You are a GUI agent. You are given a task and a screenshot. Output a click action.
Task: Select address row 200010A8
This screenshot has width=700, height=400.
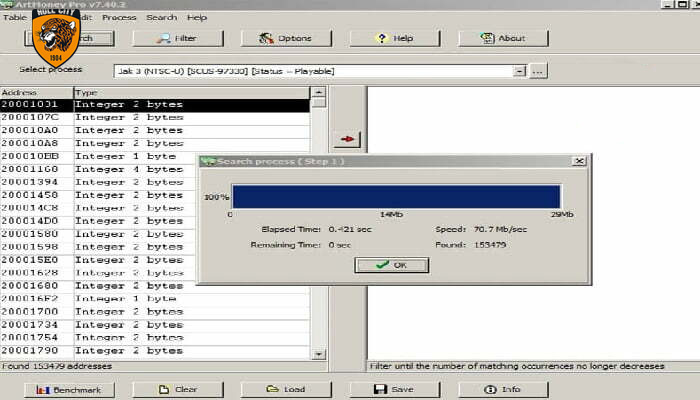coord(154,143)
